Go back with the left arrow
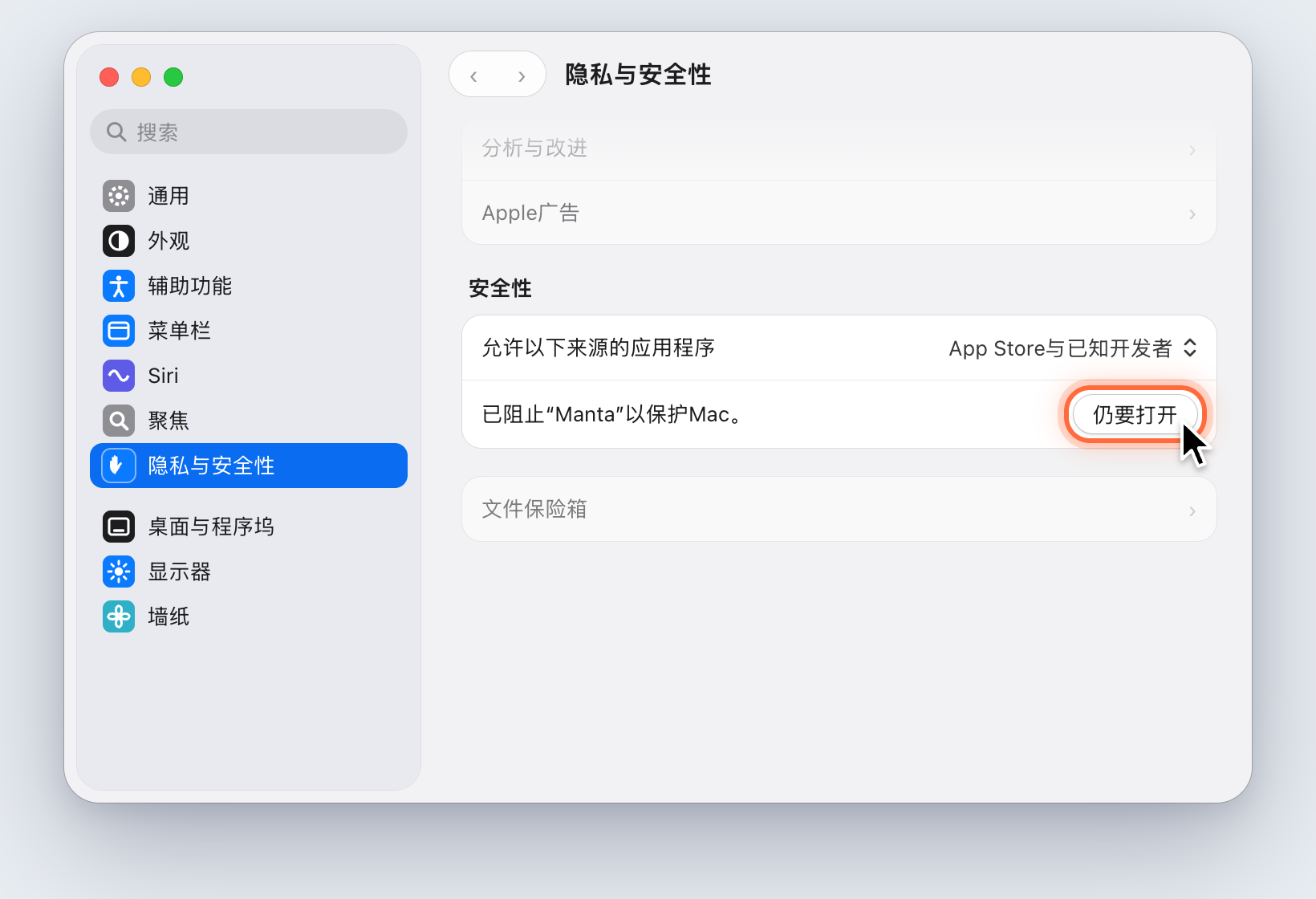 [473, 75]
